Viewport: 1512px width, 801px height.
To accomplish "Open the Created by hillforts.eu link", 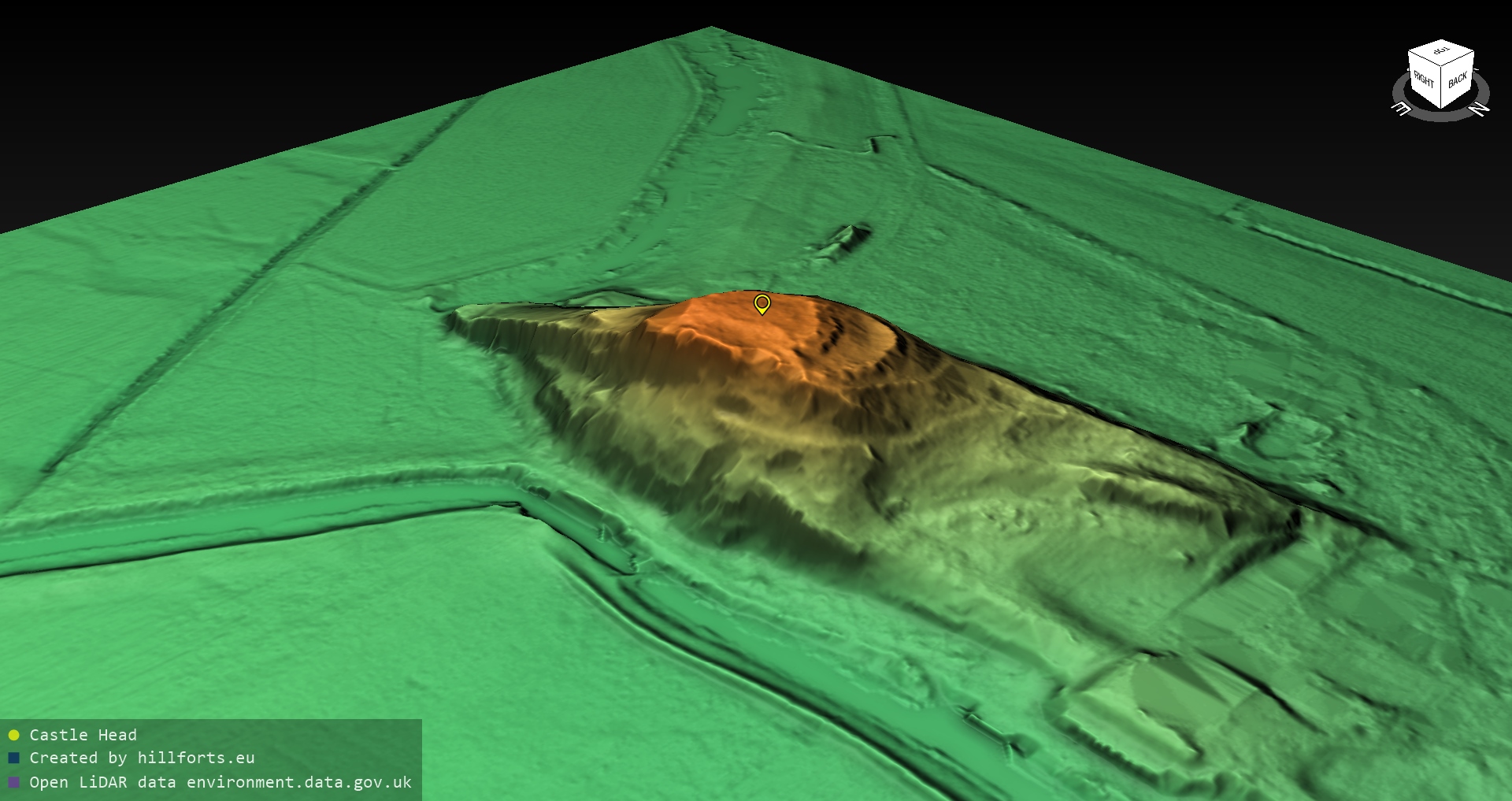I will click(x=142, y=758).
